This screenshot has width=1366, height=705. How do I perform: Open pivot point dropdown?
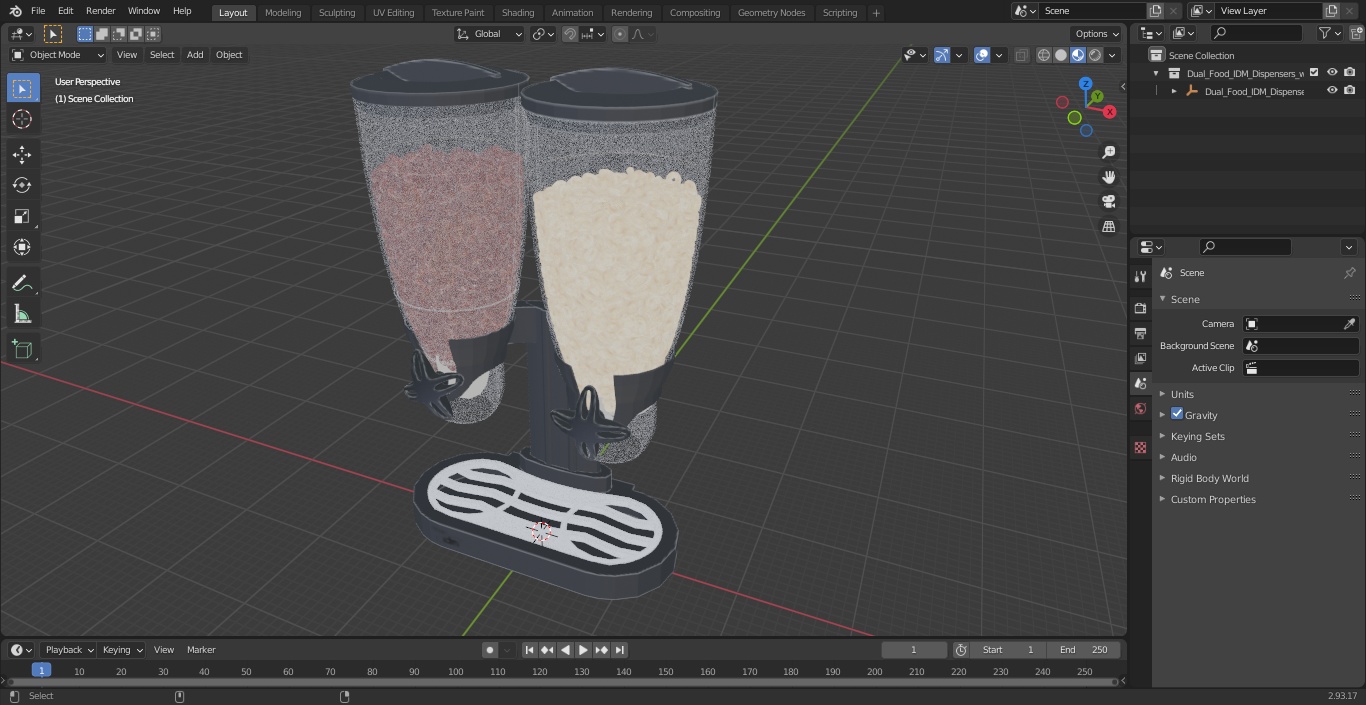(x=543, y=34)
